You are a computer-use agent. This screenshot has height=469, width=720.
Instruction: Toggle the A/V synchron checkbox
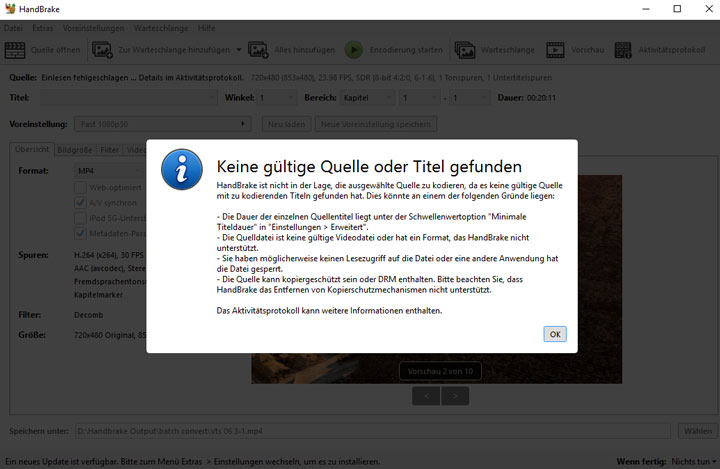pos(80,203)
